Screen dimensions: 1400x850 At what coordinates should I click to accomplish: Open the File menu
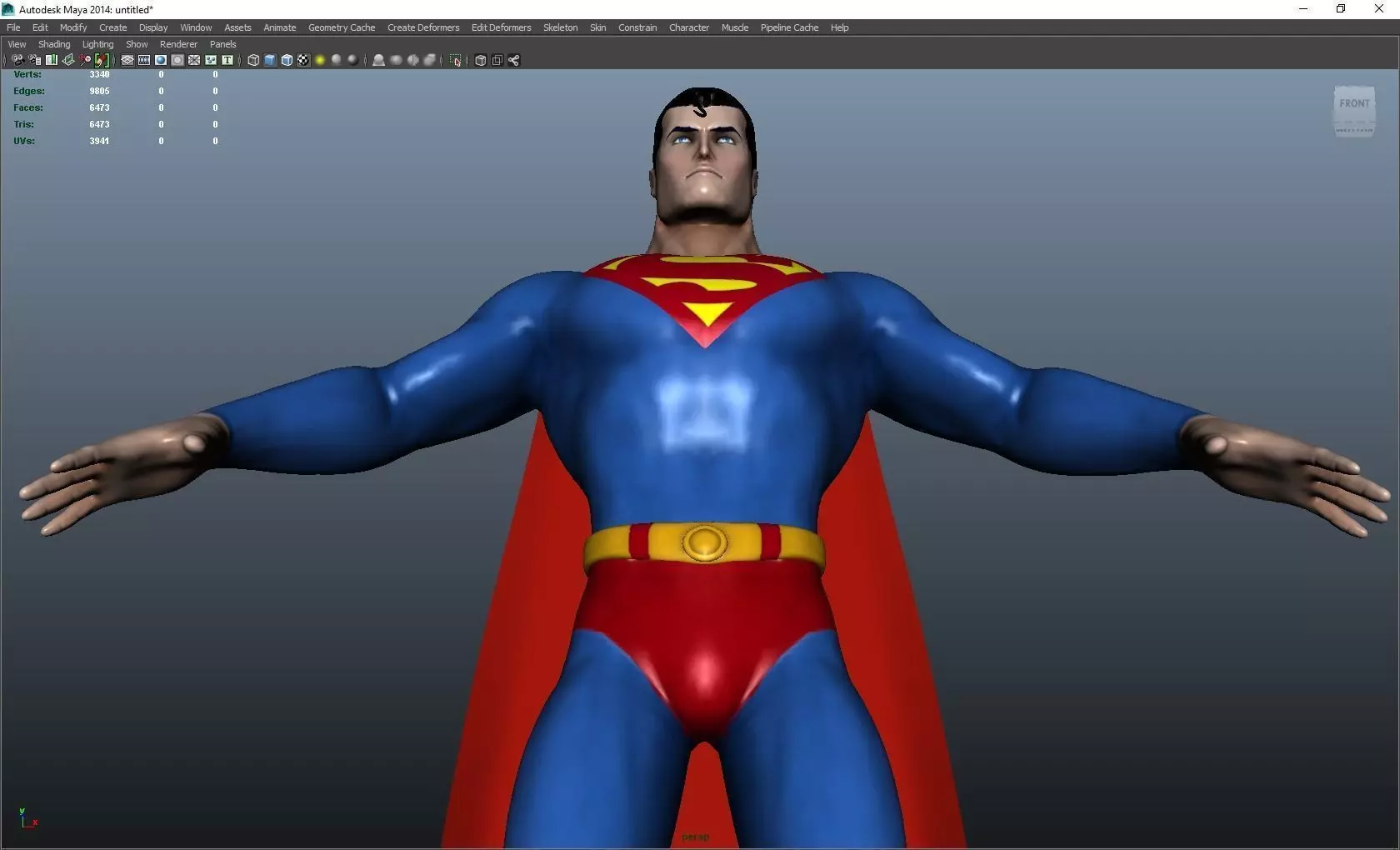(13, 27)
